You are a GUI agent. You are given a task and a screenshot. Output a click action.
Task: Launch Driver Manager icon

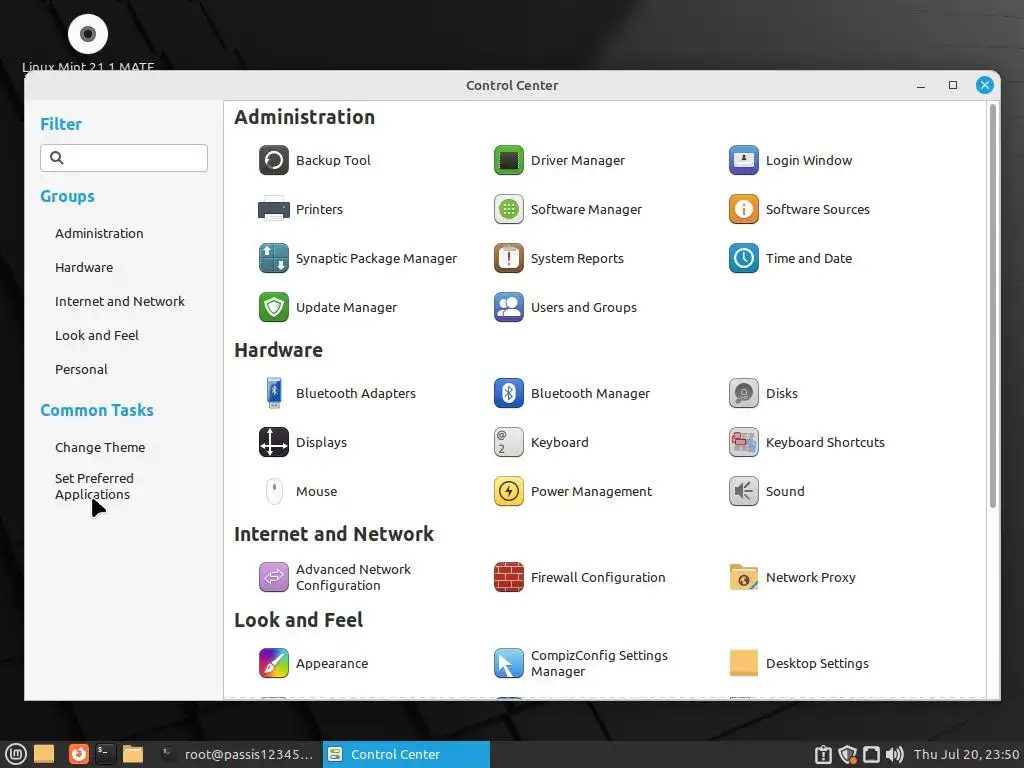click(x=509, y=161)
